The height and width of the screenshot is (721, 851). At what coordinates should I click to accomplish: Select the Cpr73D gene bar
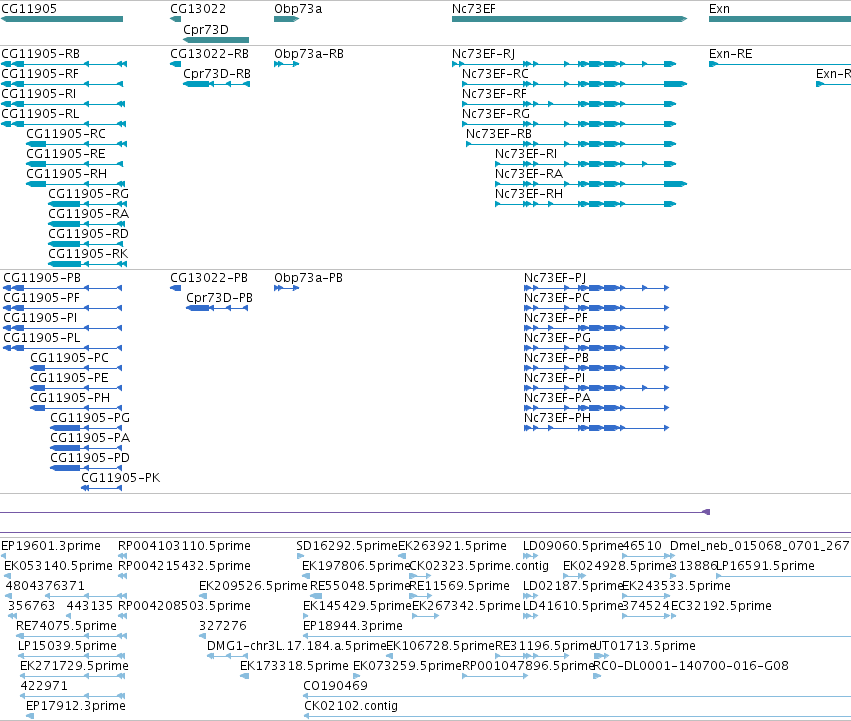(216, 40)
